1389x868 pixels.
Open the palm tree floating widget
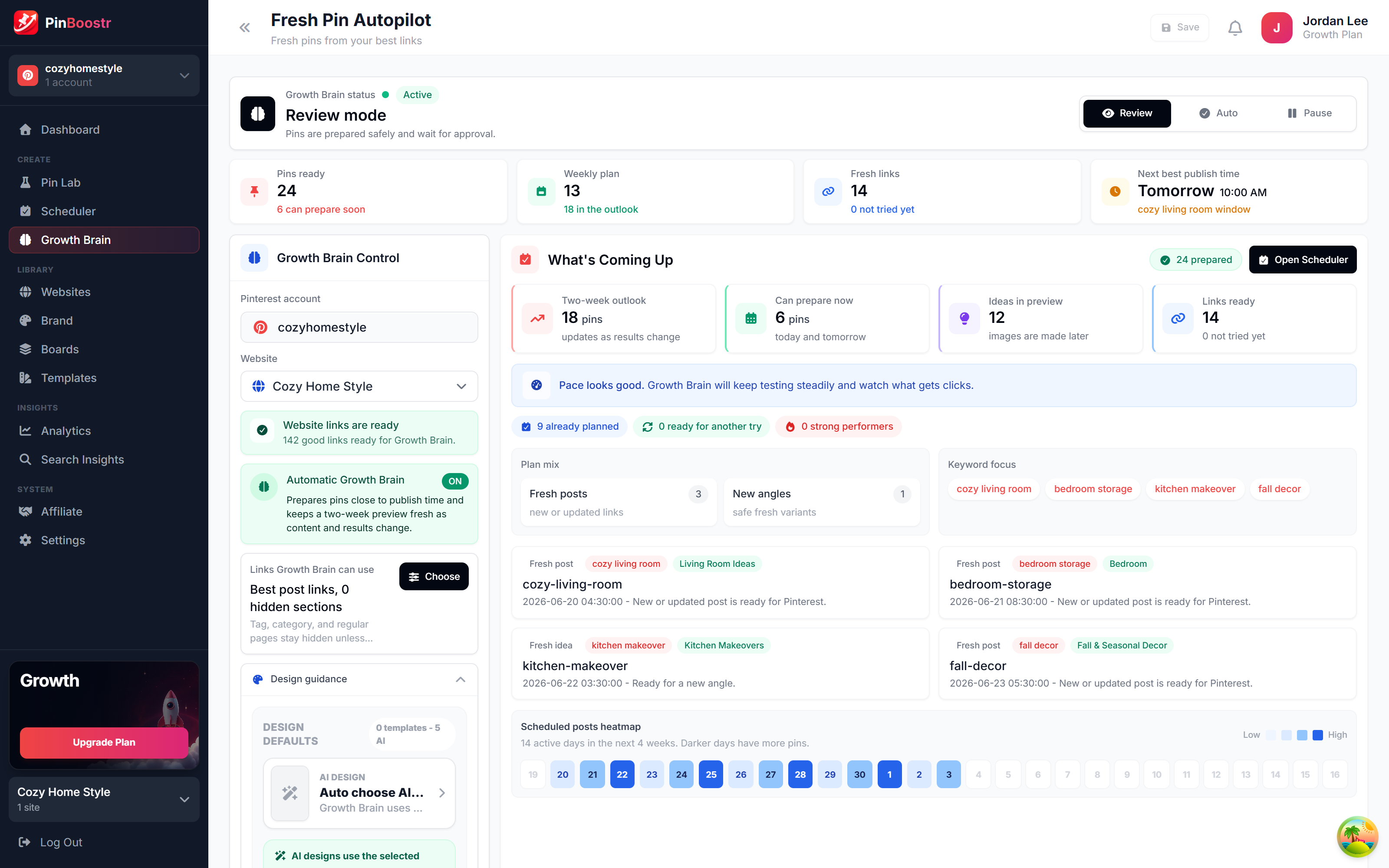point(1357,836)
